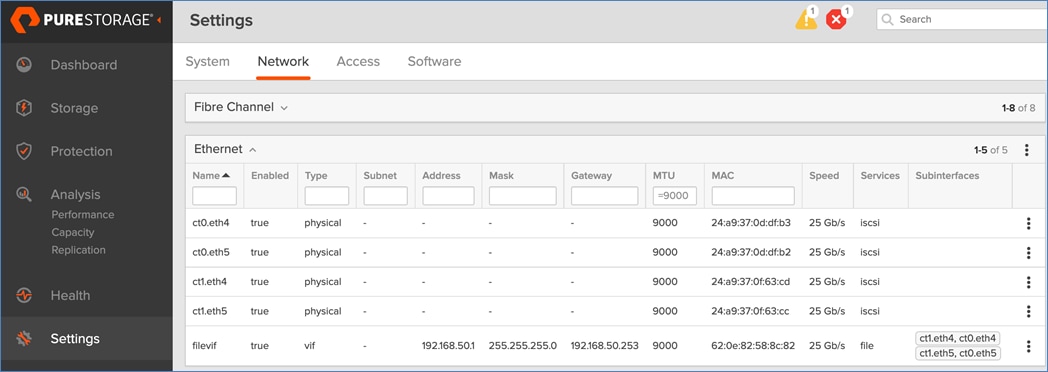The image size is (1048, 372).
Task: Open Ethernet panel kebab menu
Action: coord(1027,150)
